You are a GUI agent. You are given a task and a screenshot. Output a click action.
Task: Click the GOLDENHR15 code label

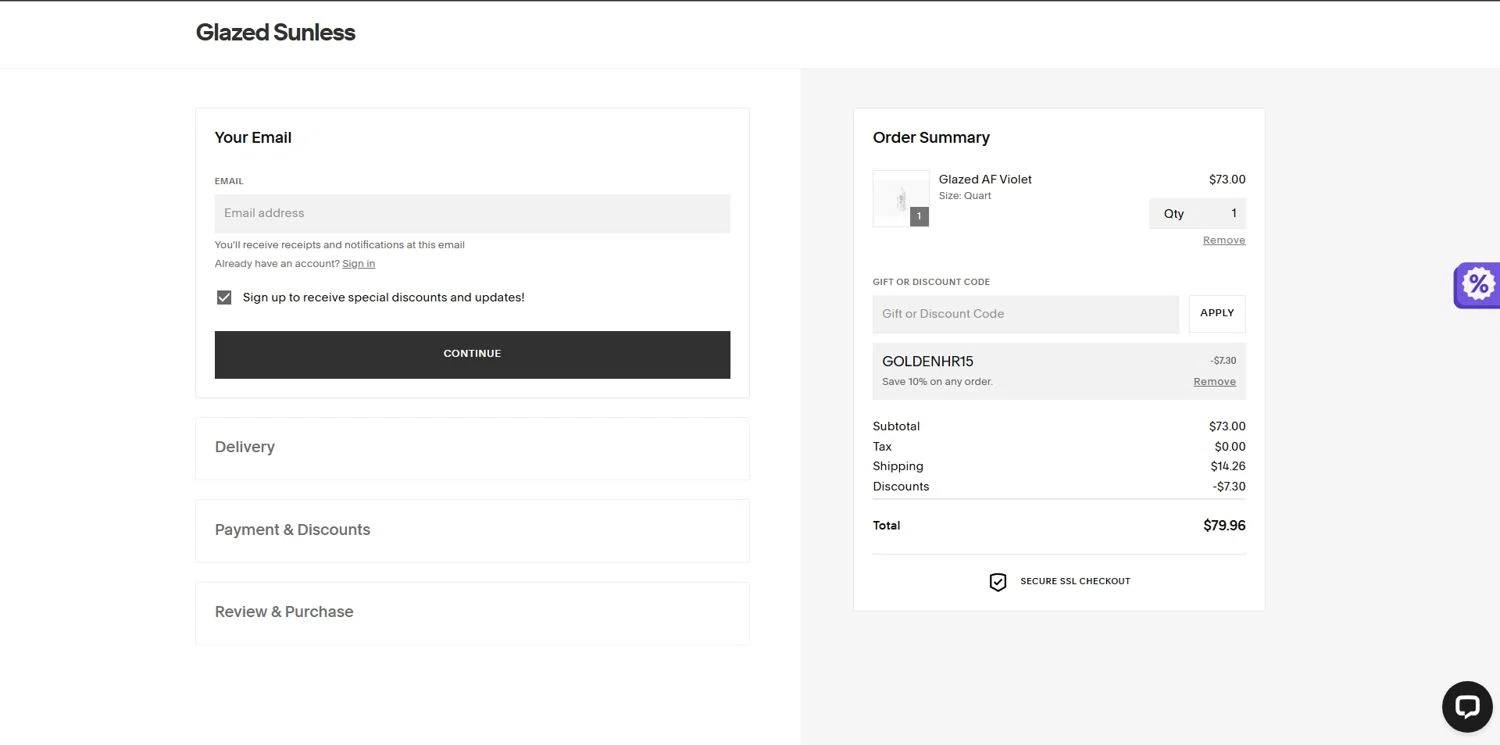click(x=927, y=361)
